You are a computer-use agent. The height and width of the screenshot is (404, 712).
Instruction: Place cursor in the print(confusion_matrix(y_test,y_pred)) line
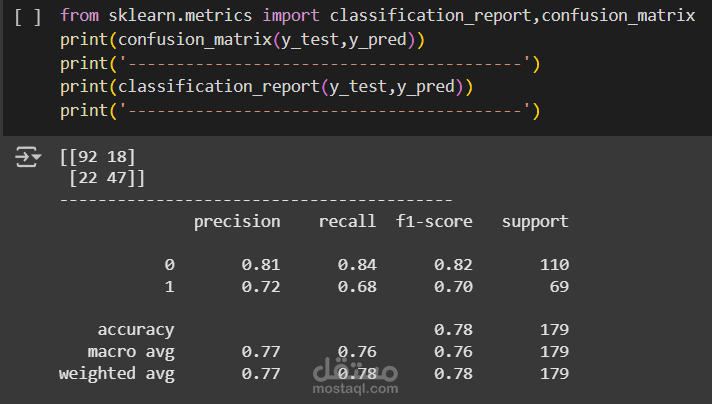point(242,40)
